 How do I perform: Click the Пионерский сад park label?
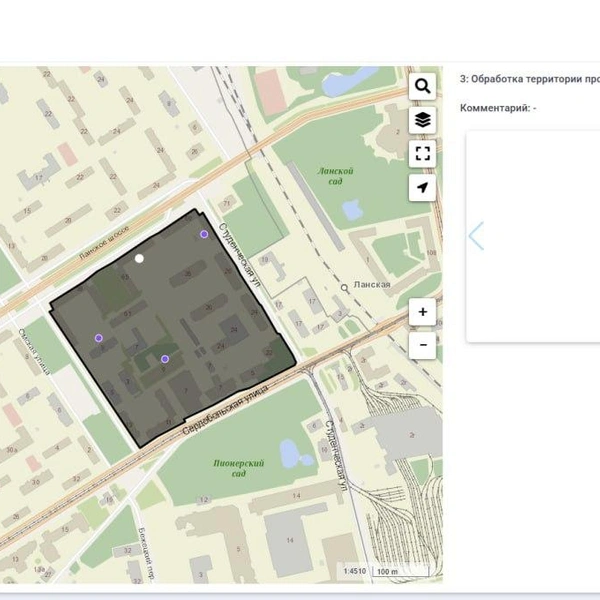(238, 468)
